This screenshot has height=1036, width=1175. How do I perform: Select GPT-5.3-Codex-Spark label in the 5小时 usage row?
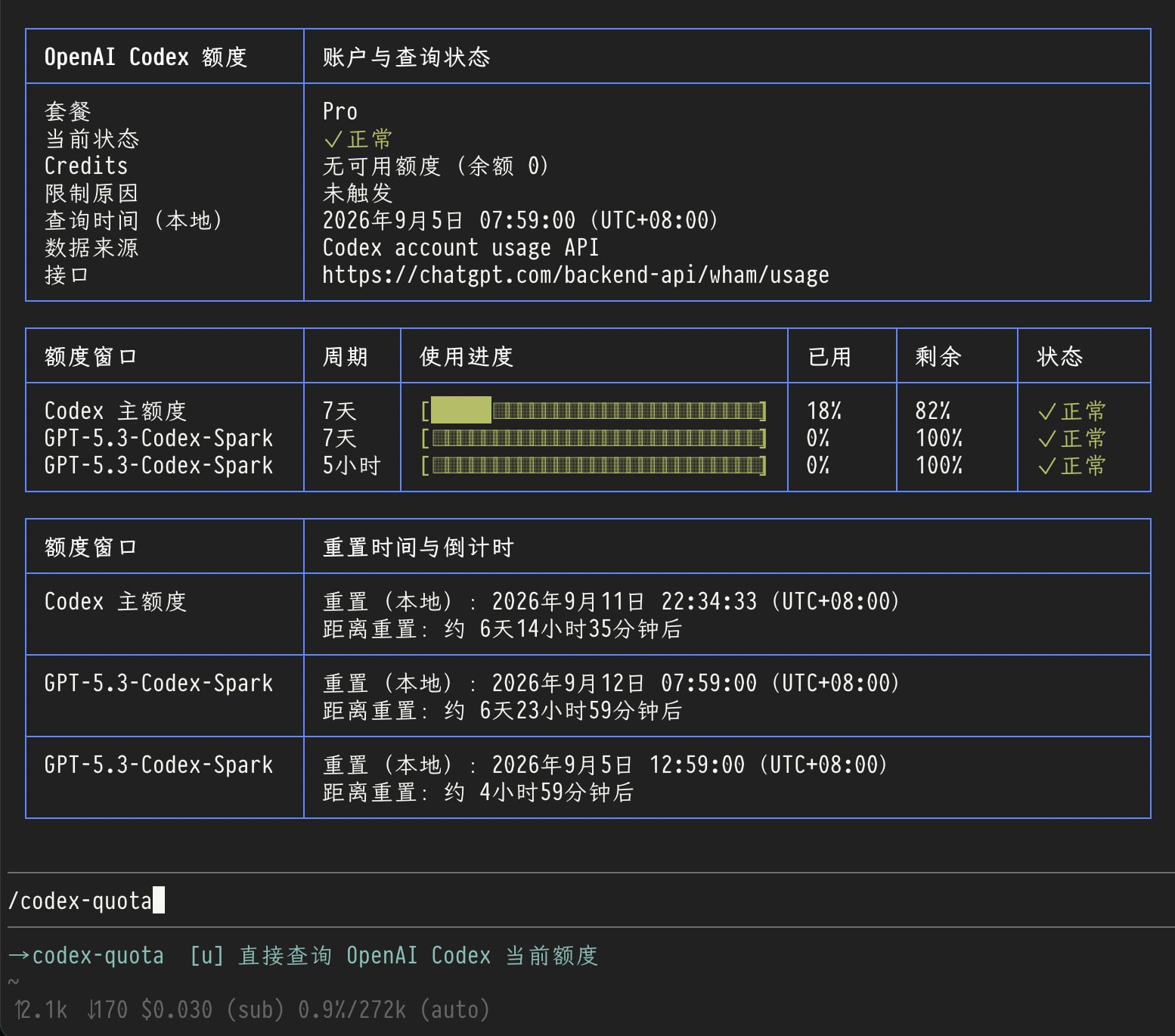pos(159,465)
